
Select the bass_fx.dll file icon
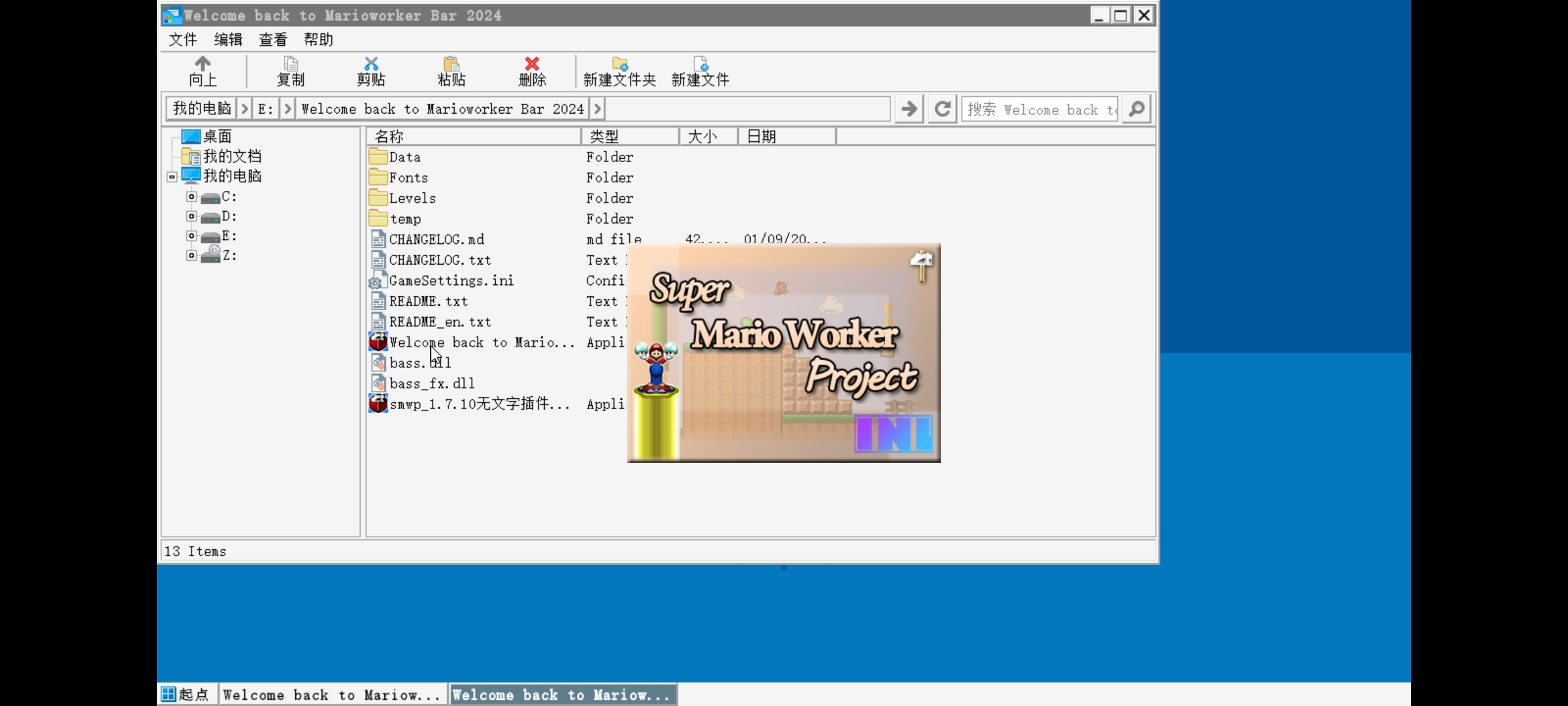click(378, 383)
